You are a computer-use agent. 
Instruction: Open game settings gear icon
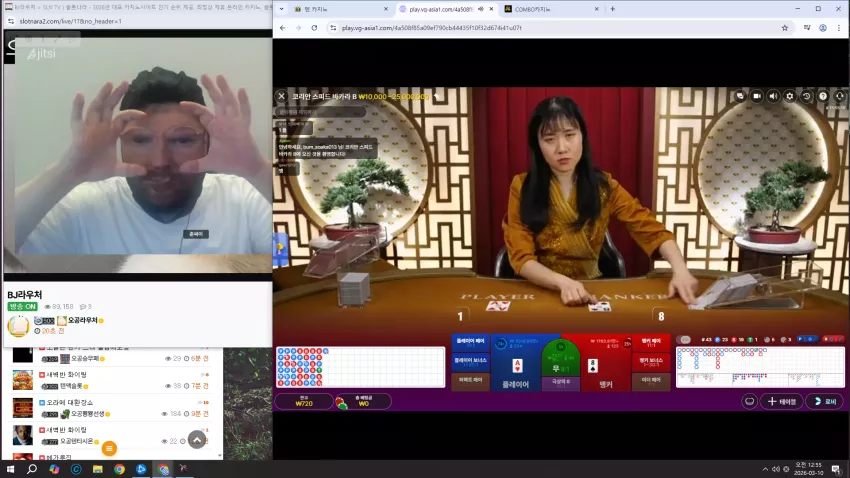pyautogui.click(x=790, y=96)
